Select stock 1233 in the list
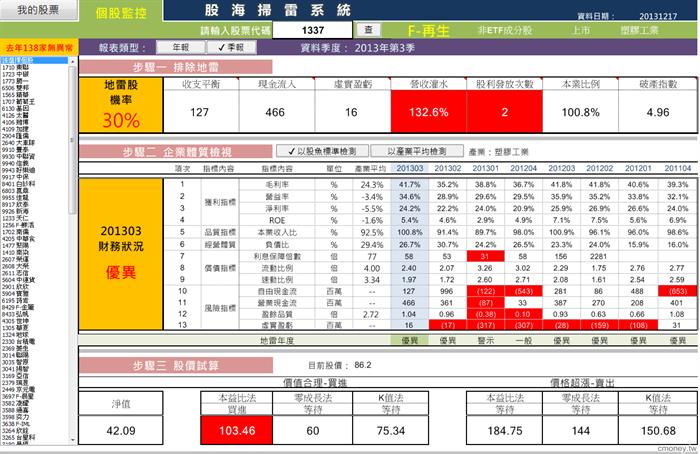This screenshot has width=700, height=454. [x=34, y=218]
